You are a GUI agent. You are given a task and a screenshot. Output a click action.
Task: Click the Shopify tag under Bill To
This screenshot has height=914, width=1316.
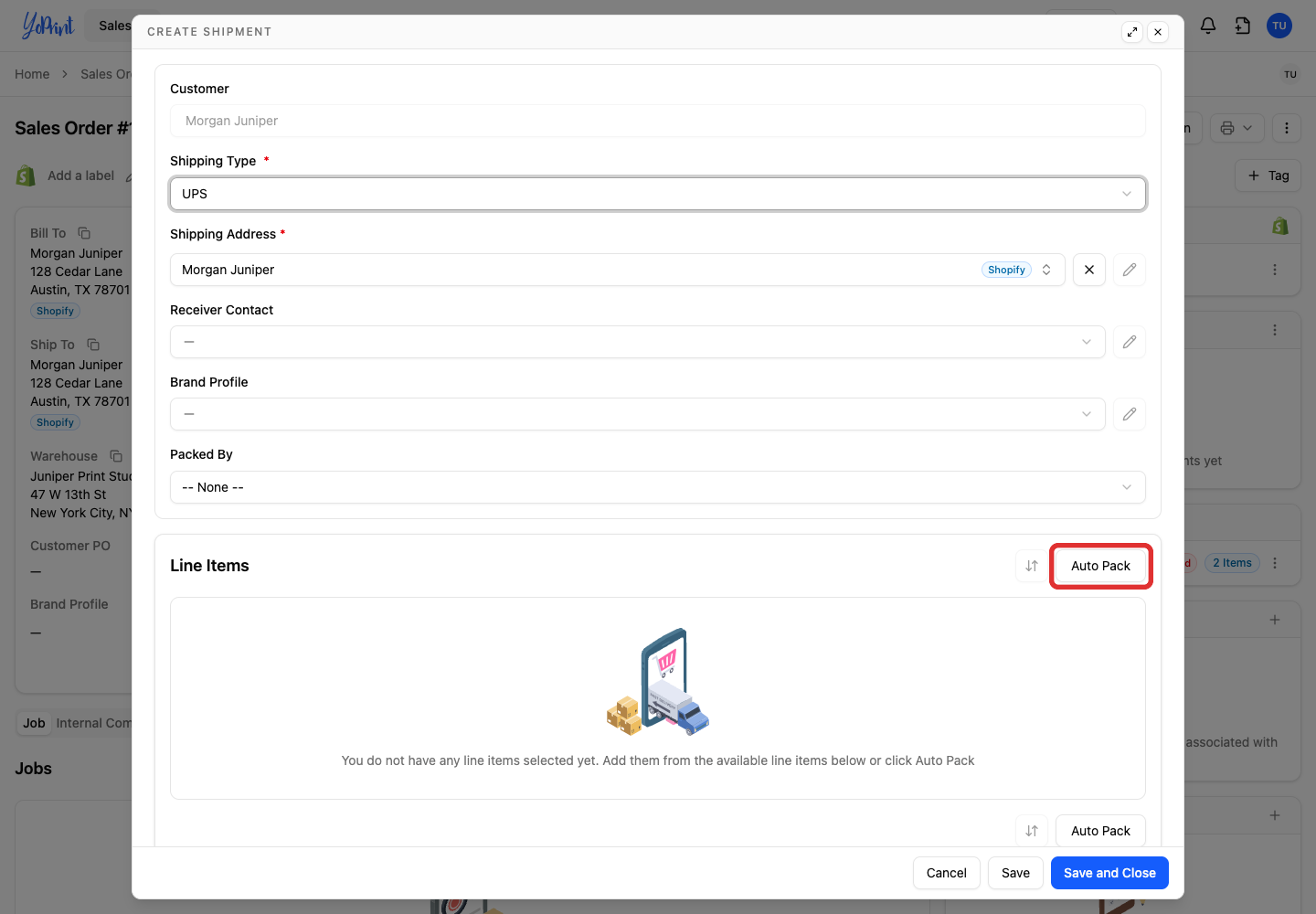pos(55,311)
